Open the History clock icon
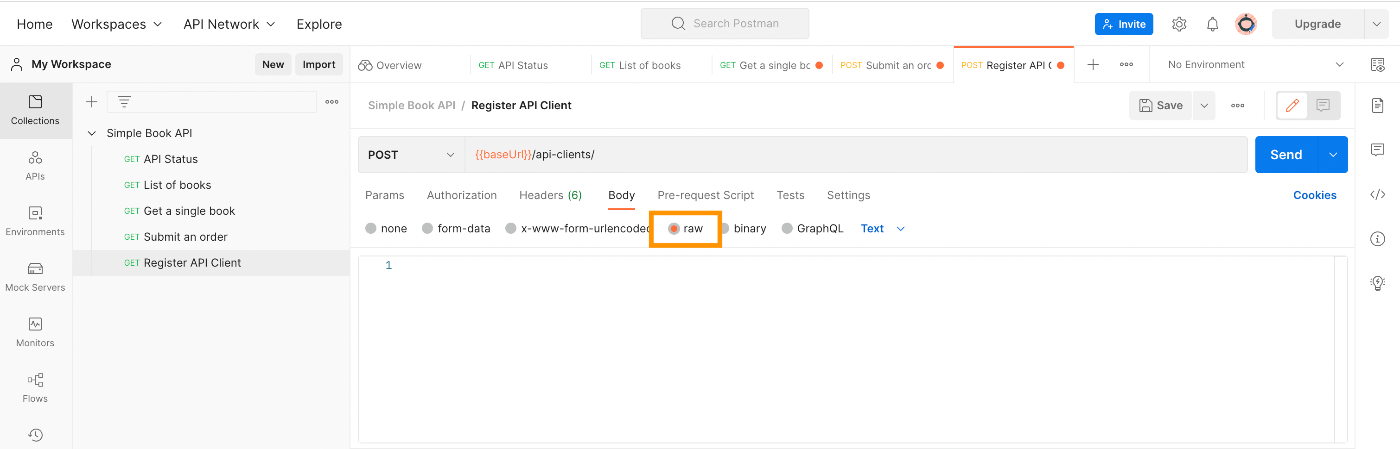The width and height of the screenshot is (1400, 449). coord(35,435)
